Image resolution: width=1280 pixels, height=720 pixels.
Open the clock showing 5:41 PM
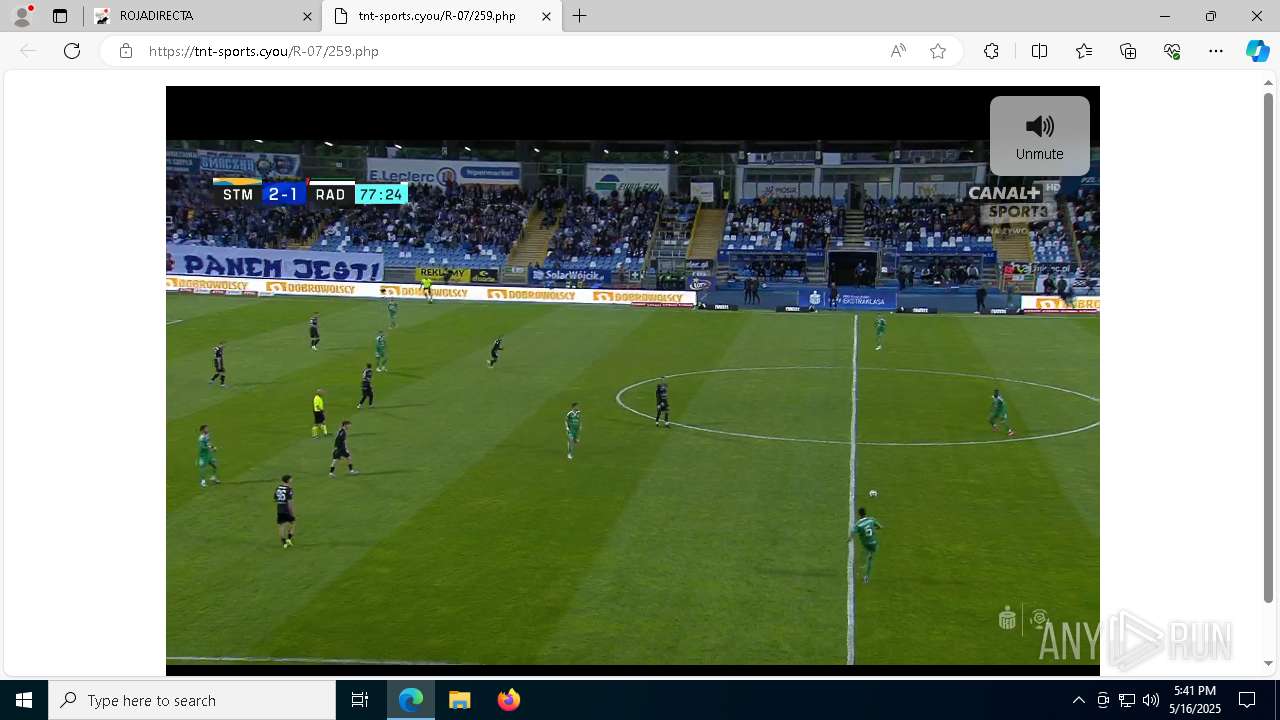(1195, 700)
